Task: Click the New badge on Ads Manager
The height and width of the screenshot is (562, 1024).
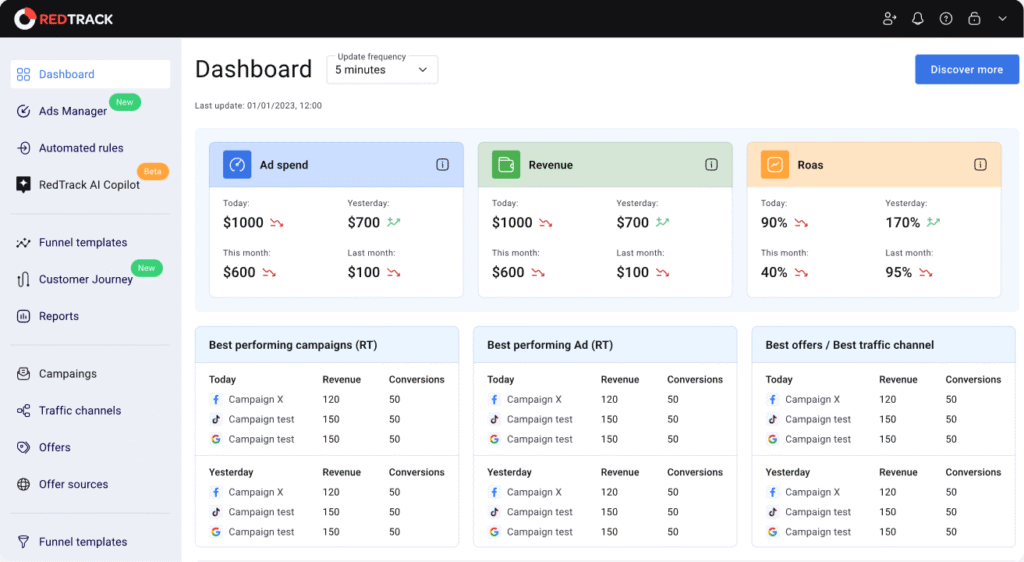Action: (125, 102)
